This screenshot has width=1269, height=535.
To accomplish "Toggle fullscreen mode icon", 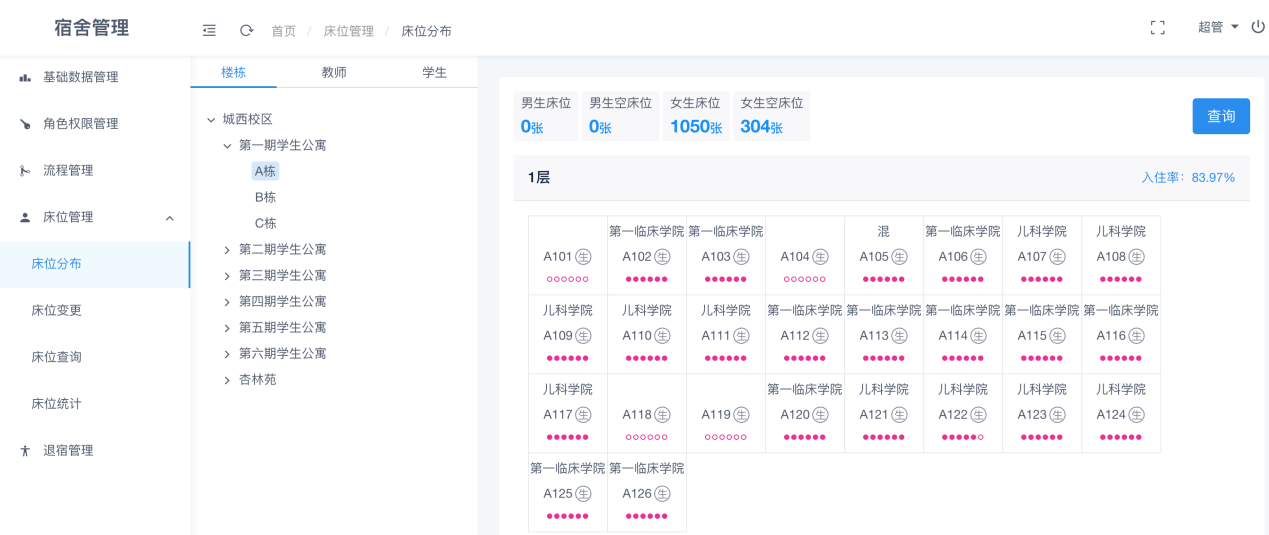I will point(1158,28).
